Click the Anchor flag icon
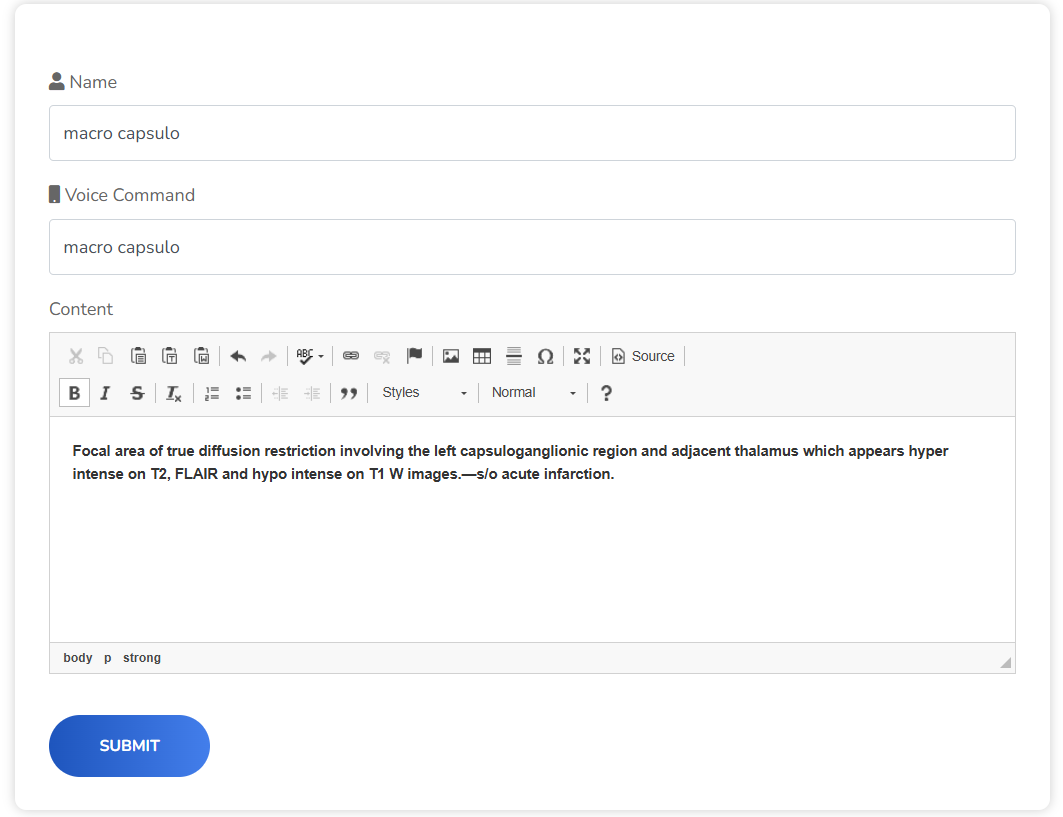This screenshot has width=1063, height=817. 414,356
